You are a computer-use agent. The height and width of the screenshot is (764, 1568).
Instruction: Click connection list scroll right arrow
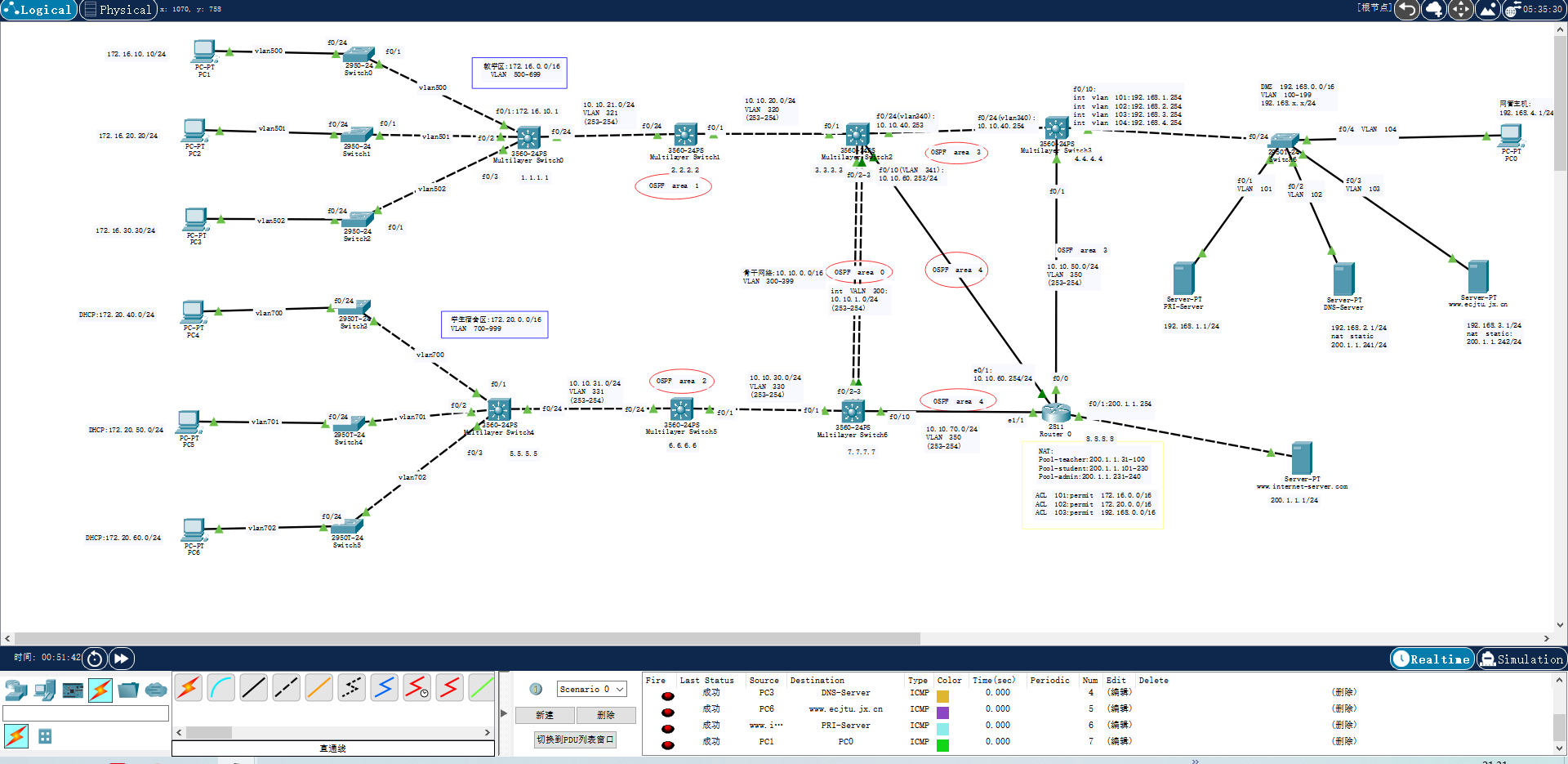coord(488,733)
